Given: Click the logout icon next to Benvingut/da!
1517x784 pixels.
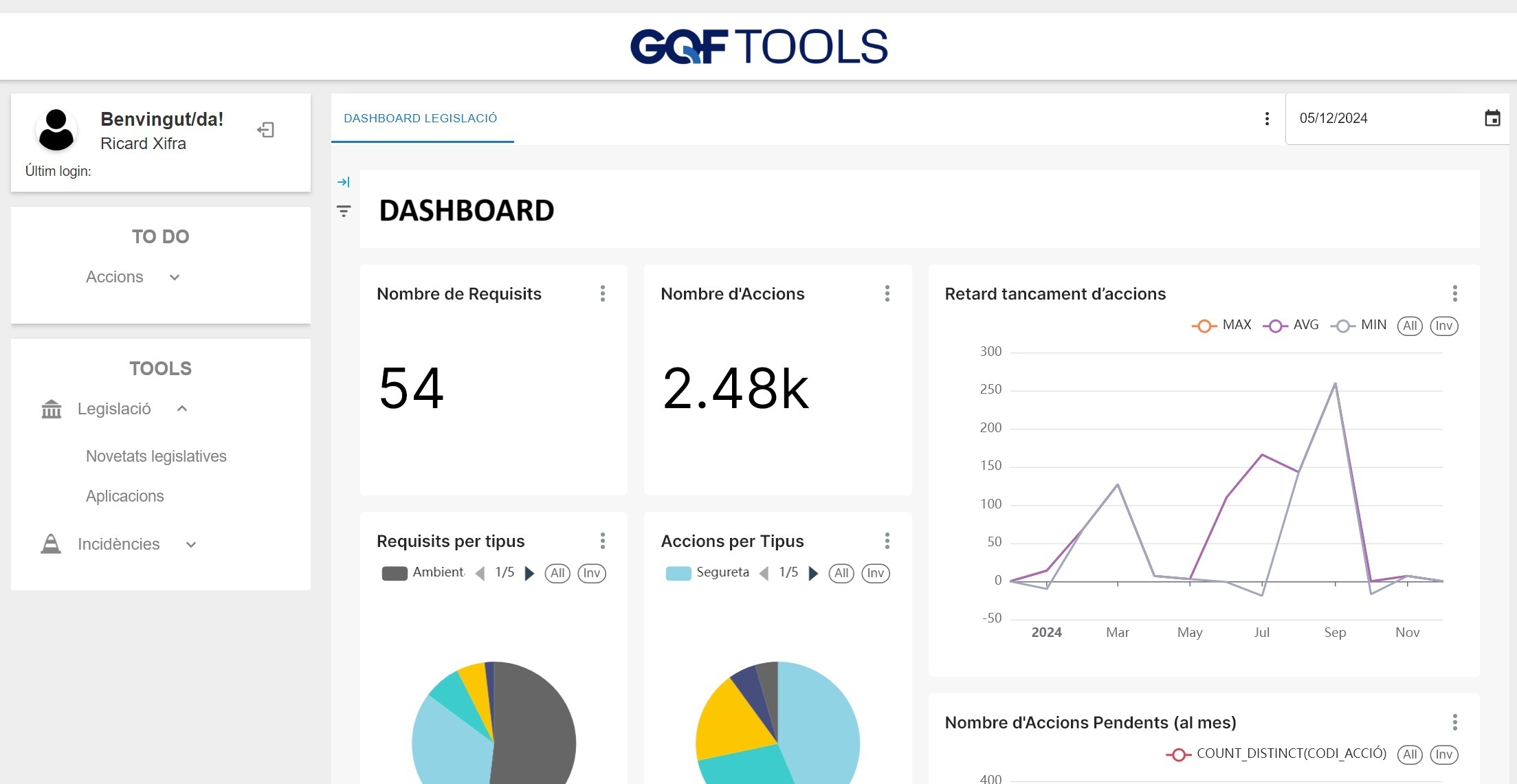Looking at the screenshot, I should click(265, 130).
